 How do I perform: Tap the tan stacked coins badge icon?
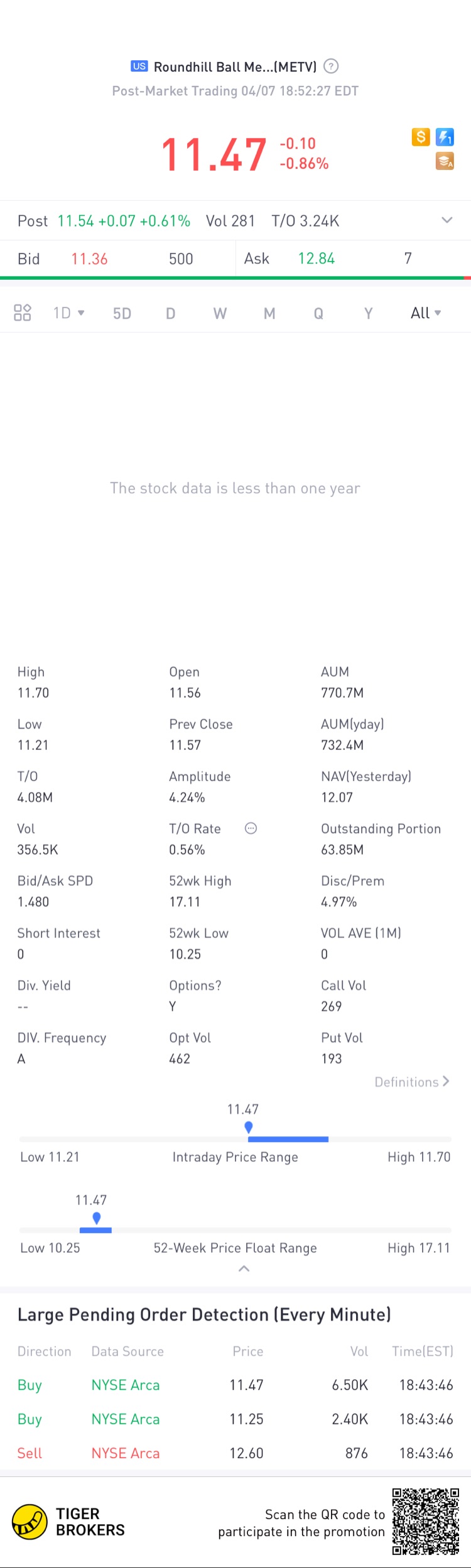pyautogui.click(x=445, y=161)
